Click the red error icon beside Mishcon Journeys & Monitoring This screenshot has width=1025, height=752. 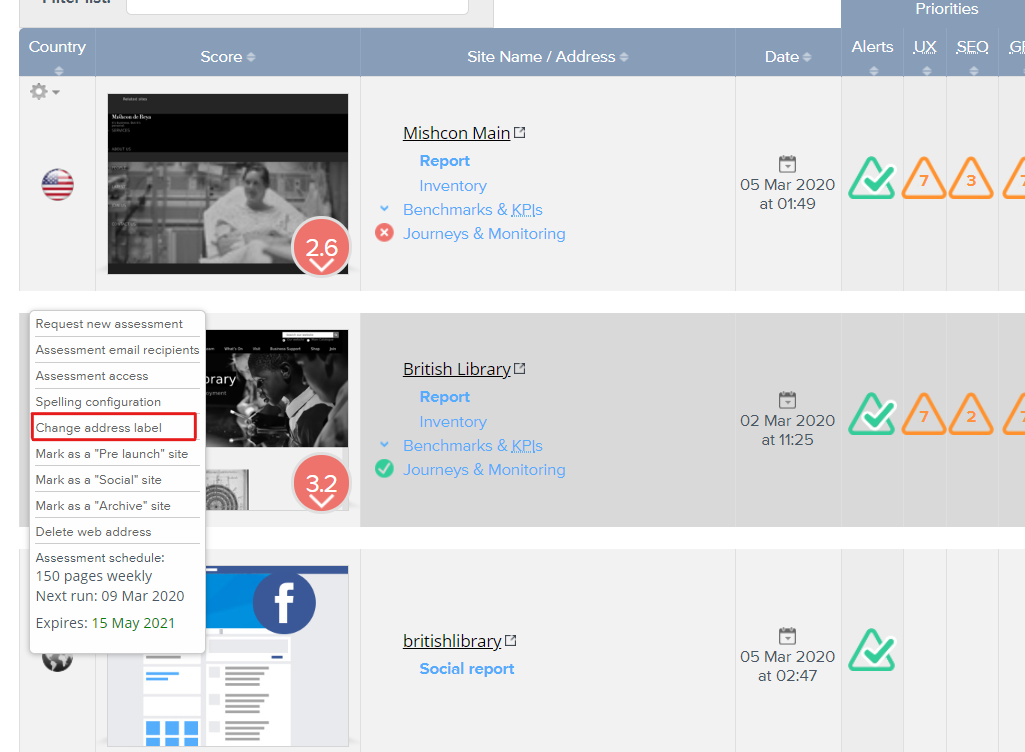(x=384, y=233)
